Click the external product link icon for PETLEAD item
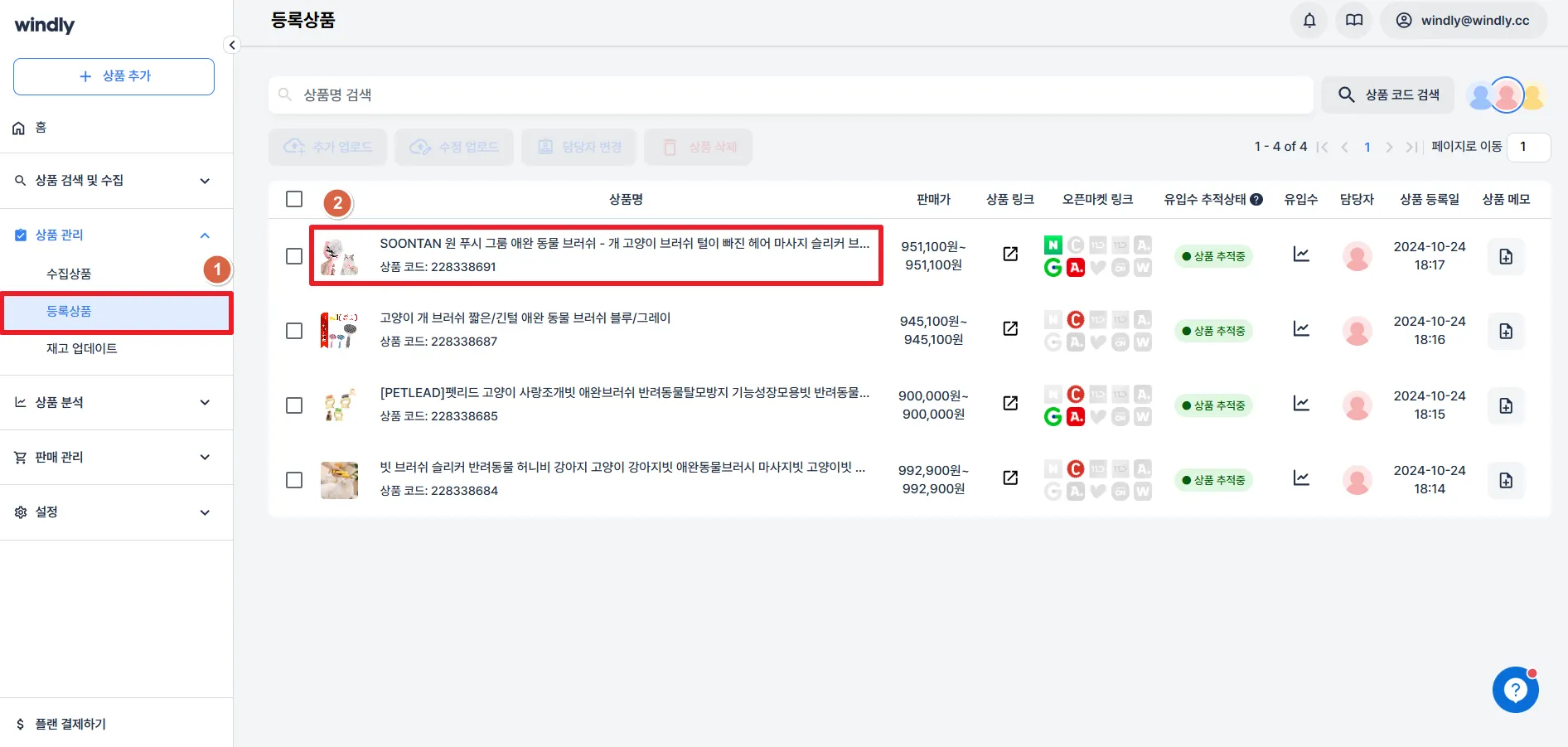Screen dimensions: 1568x747 pyautogui.click(x=1009, y=404)
